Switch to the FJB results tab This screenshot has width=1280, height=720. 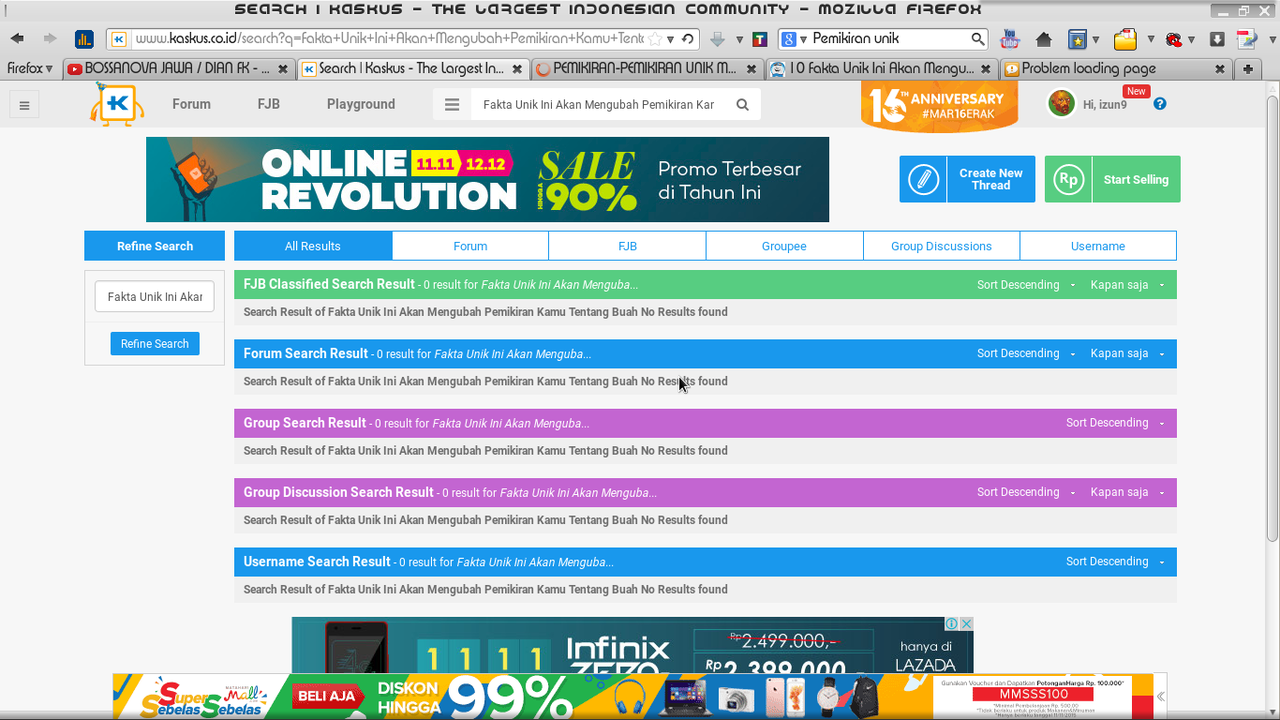(x=627, y=246)
